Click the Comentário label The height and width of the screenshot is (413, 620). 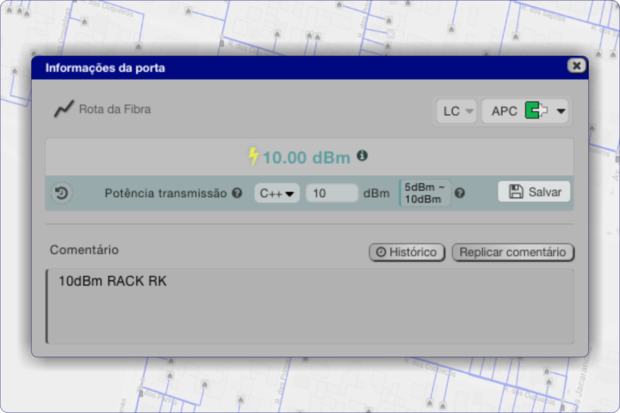(84, 250)
